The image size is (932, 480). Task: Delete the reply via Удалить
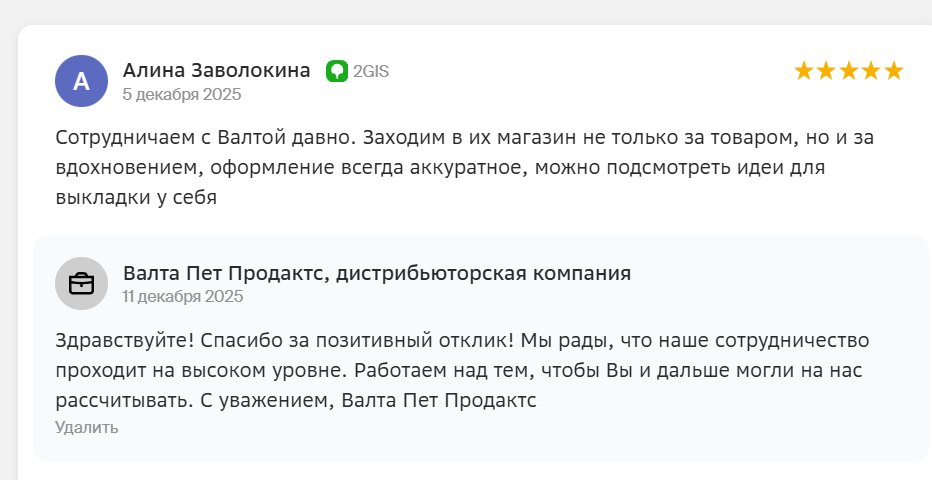87,427
